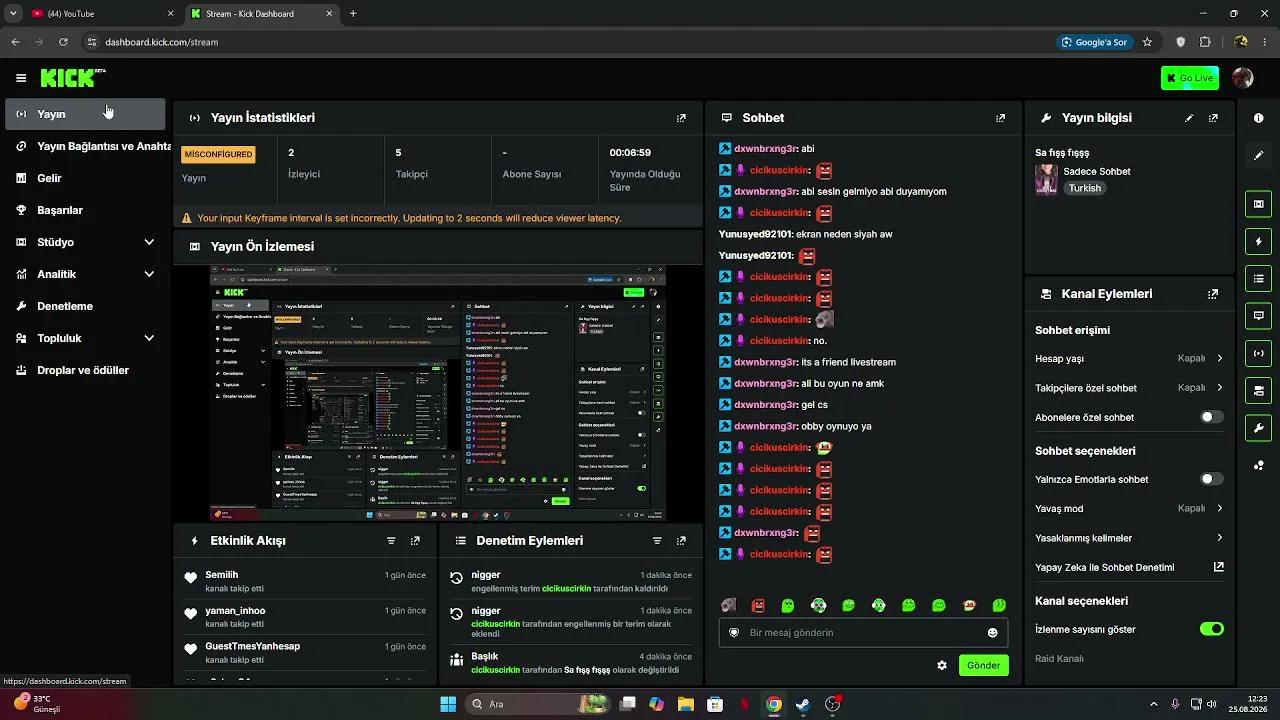This screenshot has width=1280, height=720.
Task: Pop out the Sohbet chat panel
Action: (x=1000, y=118)
